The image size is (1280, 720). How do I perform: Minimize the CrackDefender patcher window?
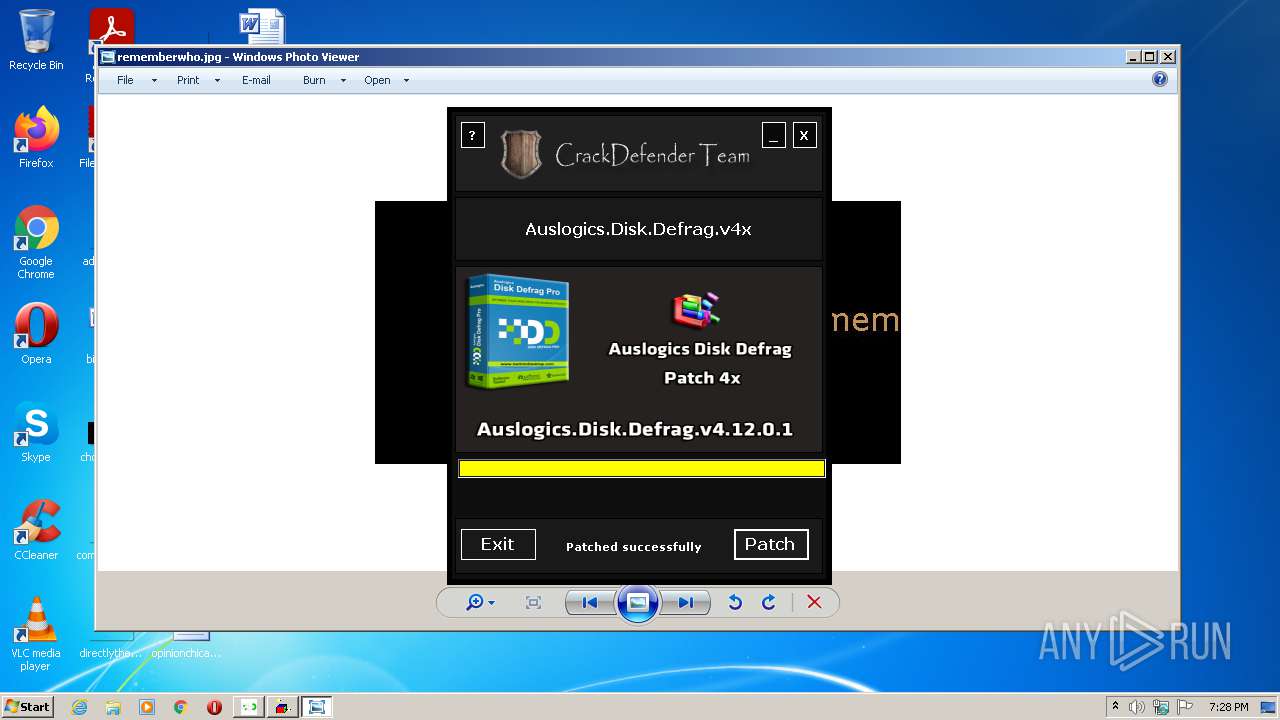click(773, 135)
